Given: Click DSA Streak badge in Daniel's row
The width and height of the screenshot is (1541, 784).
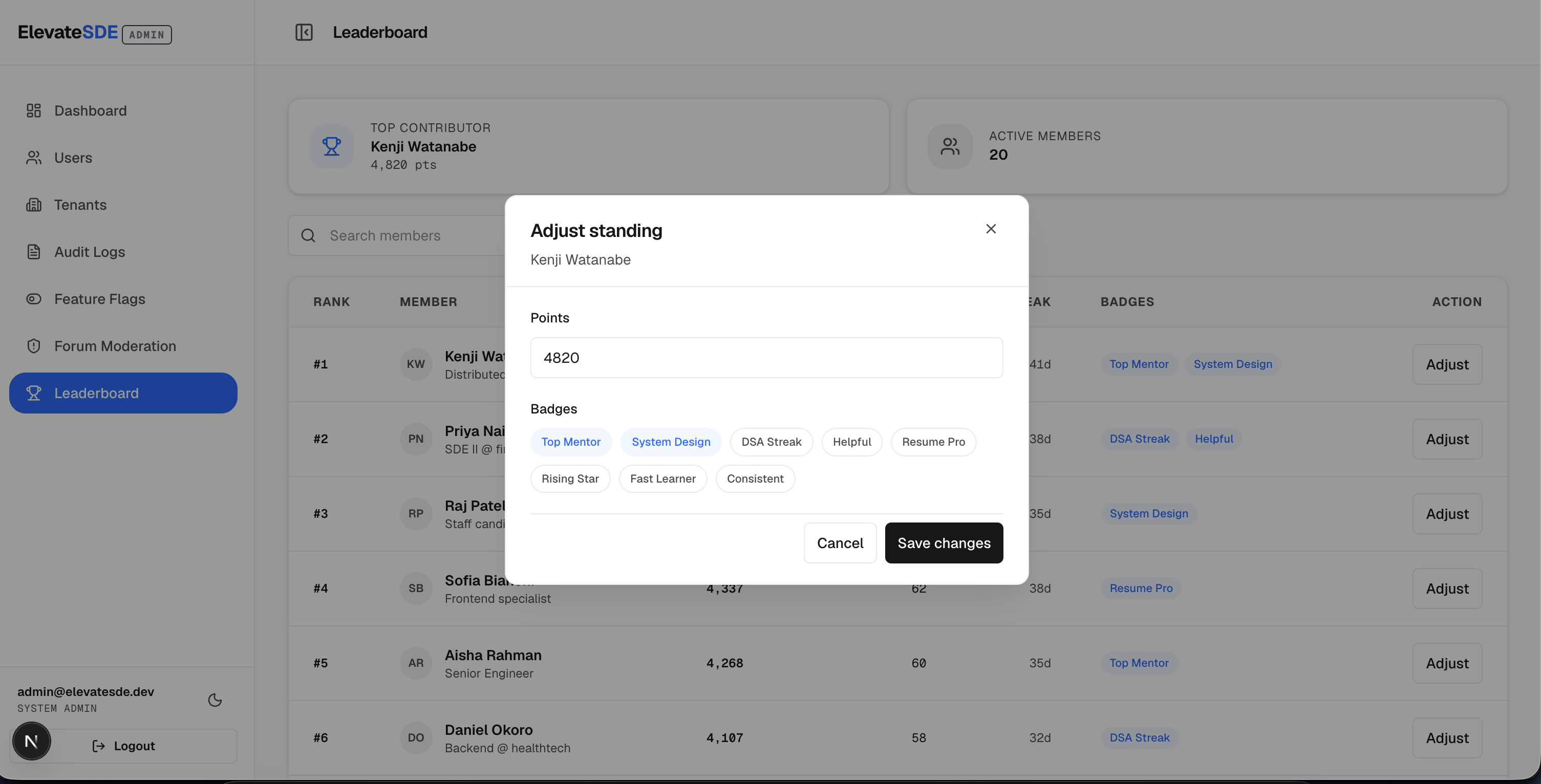Looking at the screenshot, I should click(x=1140, y=738).
